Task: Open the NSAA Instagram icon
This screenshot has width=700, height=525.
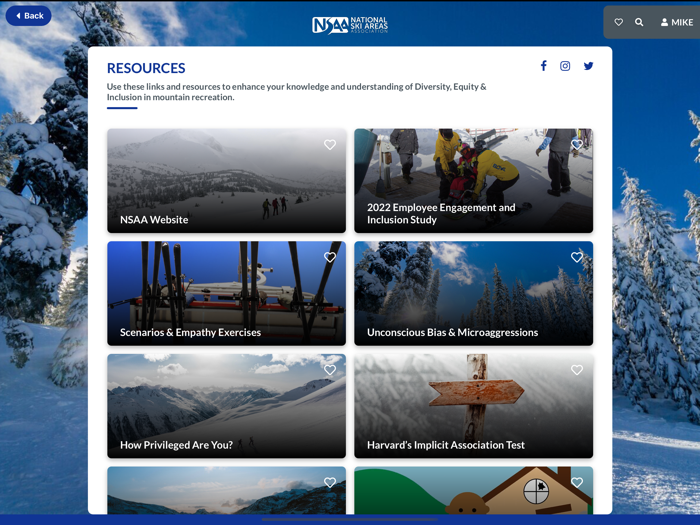Action: pos(565,66)
